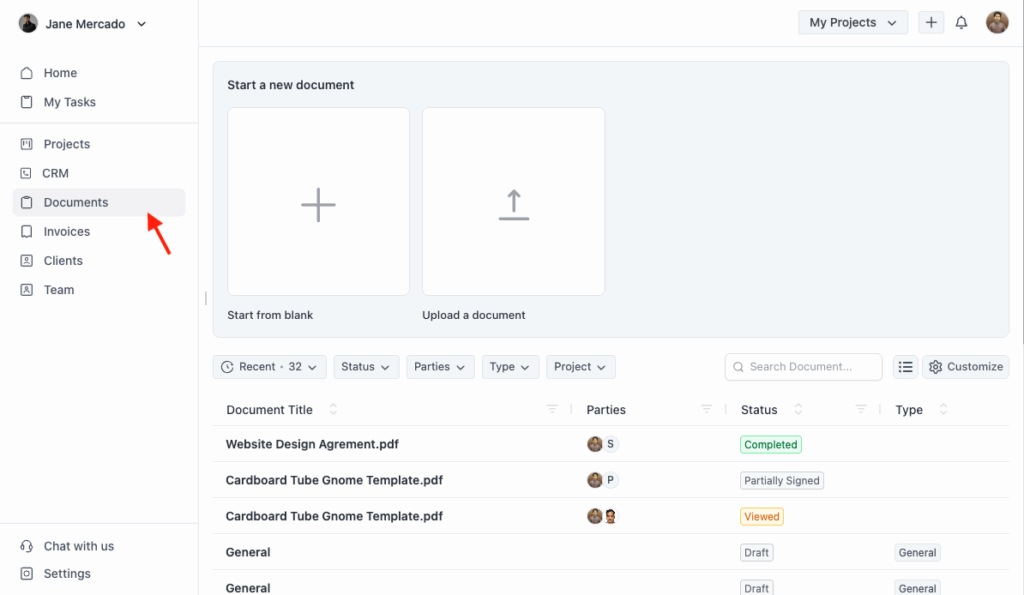Open the Type filter dropdown
The height and width of the screenshot is (595, 1024).
click(x=510, y=367)
